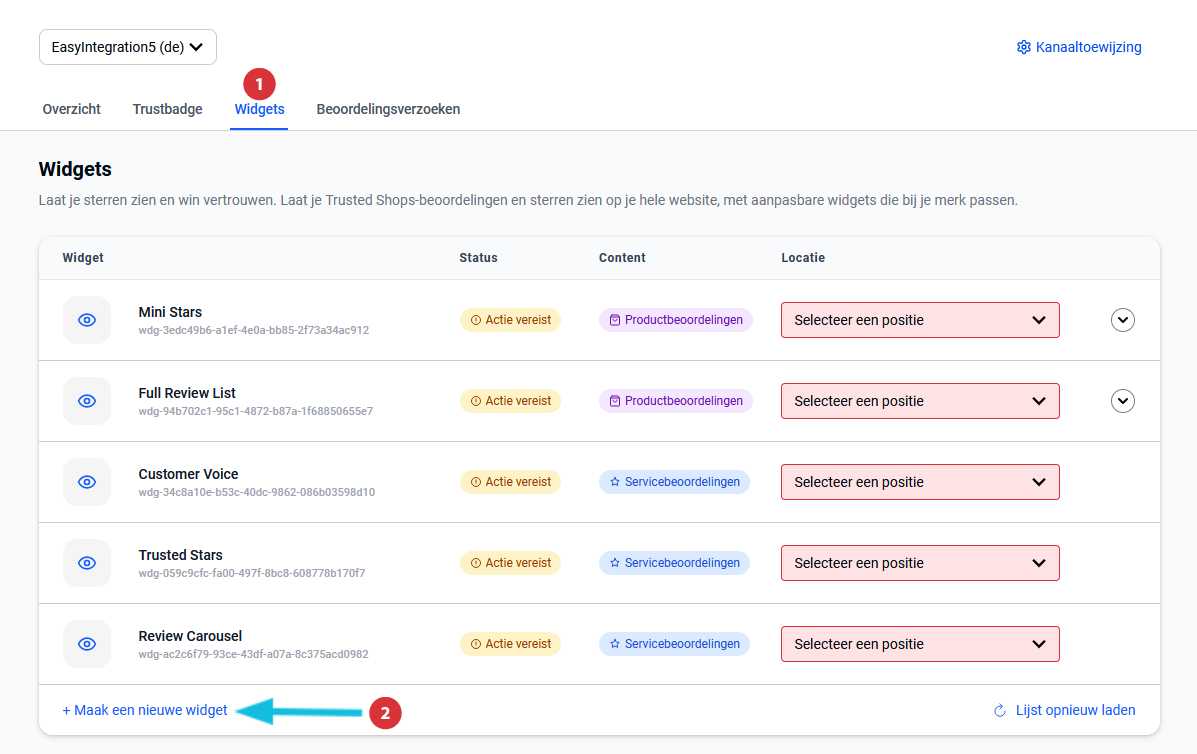Click the bag icon in Full Review List content
The height and width of the screenshot is (754, 1197).
[615, 401]
